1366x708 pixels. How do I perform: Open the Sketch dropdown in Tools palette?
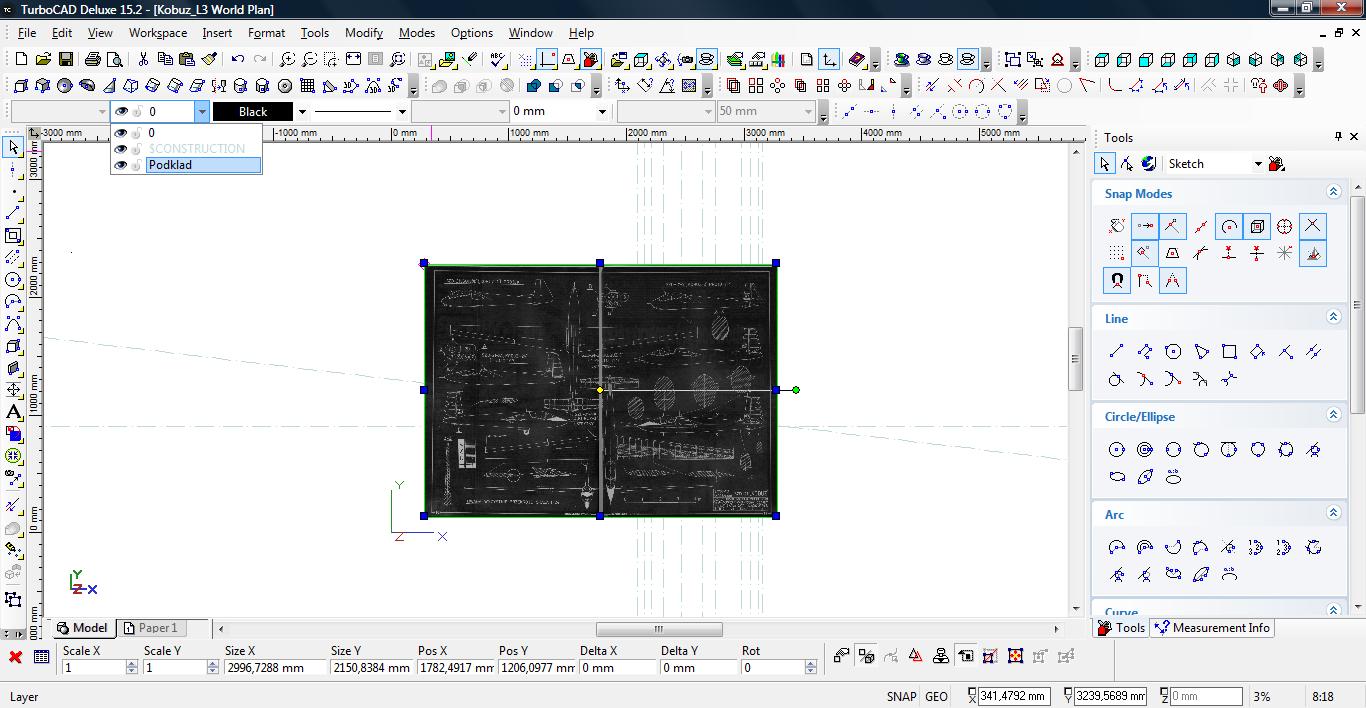click(1258, 164)
